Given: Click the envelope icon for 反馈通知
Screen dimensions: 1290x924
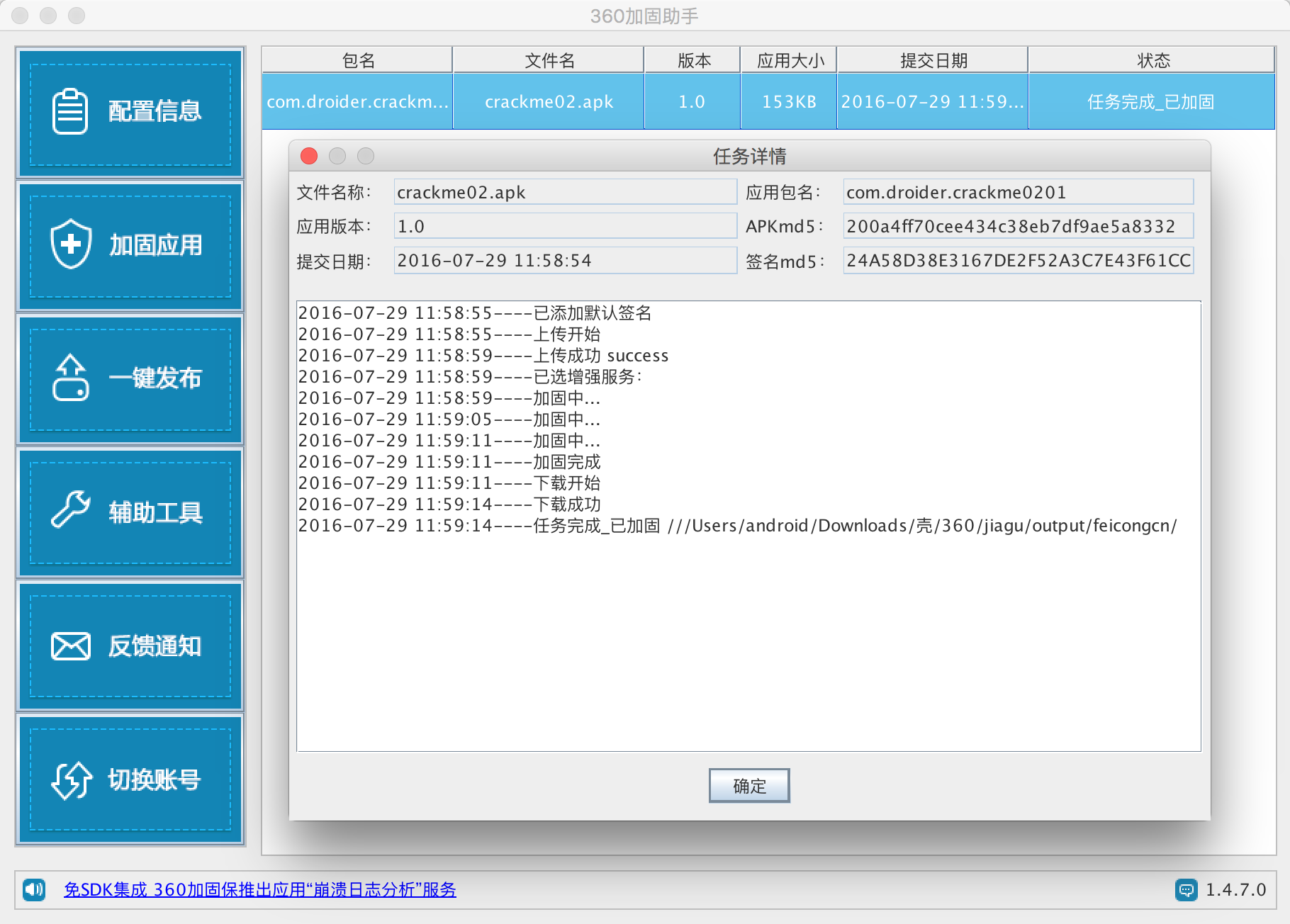Looking at the screenshot, I should pos(70,646).
